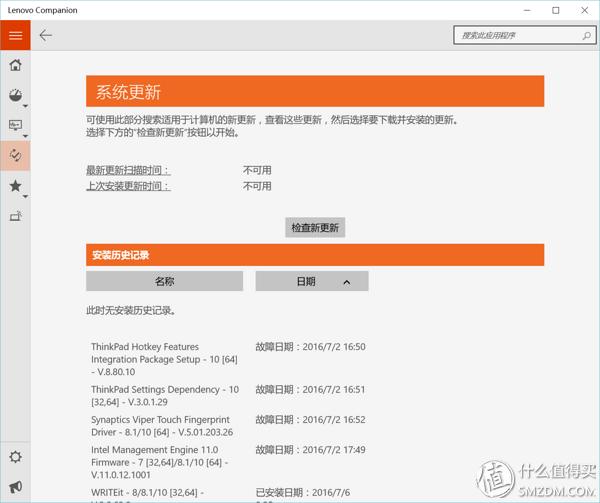Viewport: 600px width, 503px height.
Task: Open the hamburger menu
Action: [15, 36]
